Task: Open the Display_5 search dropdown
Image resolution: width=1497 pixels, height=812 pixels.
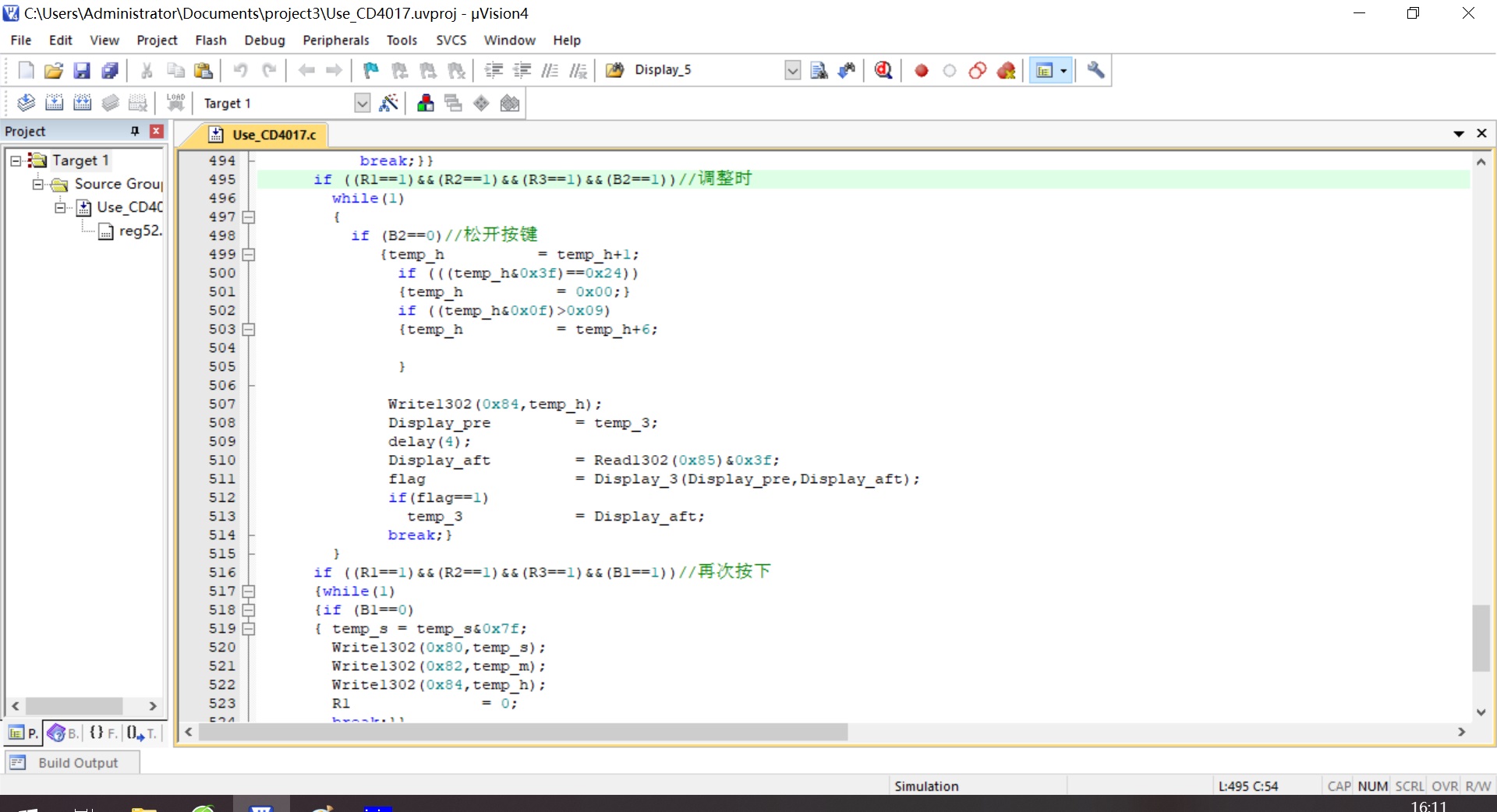Action: pos(792,70)
